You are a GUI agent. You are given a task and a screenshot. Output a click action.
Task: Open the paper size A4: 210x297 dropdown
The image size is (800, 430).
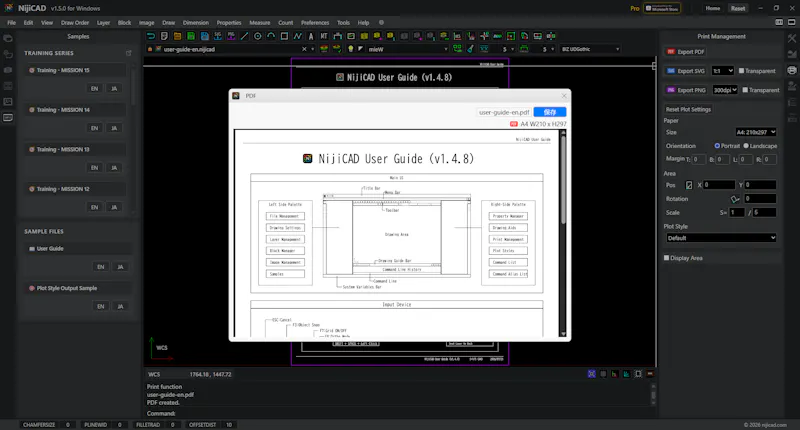[756, 132]
